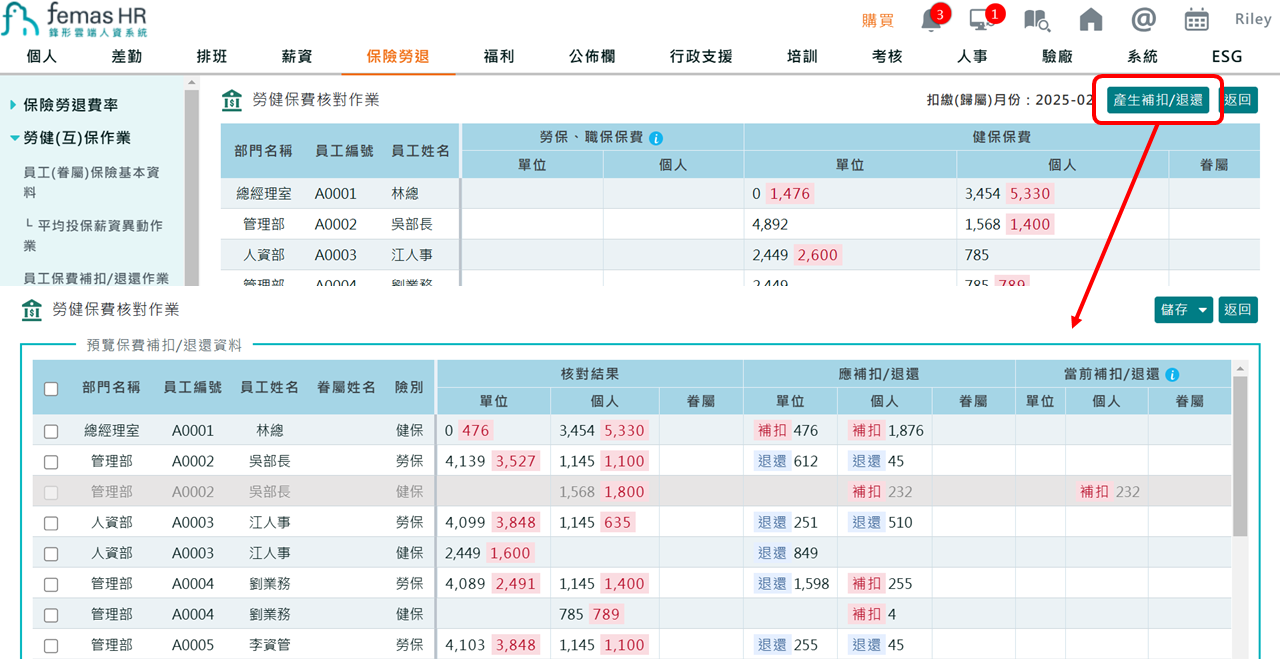Open the manual search book icon

click(1038, 18)
